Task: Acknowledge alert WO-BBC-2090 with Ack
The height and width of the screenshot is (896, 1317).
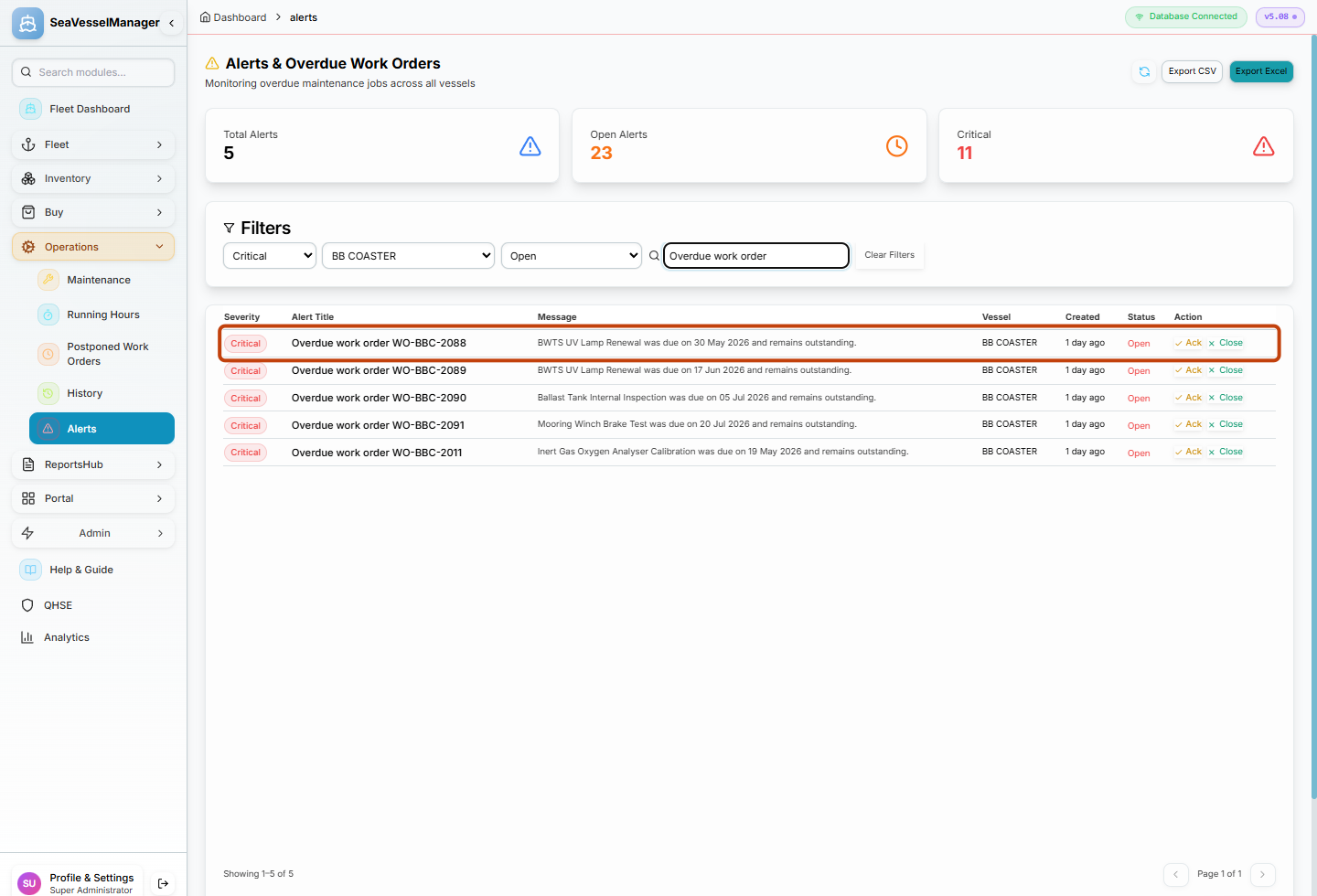Action: coord(1189,398)
